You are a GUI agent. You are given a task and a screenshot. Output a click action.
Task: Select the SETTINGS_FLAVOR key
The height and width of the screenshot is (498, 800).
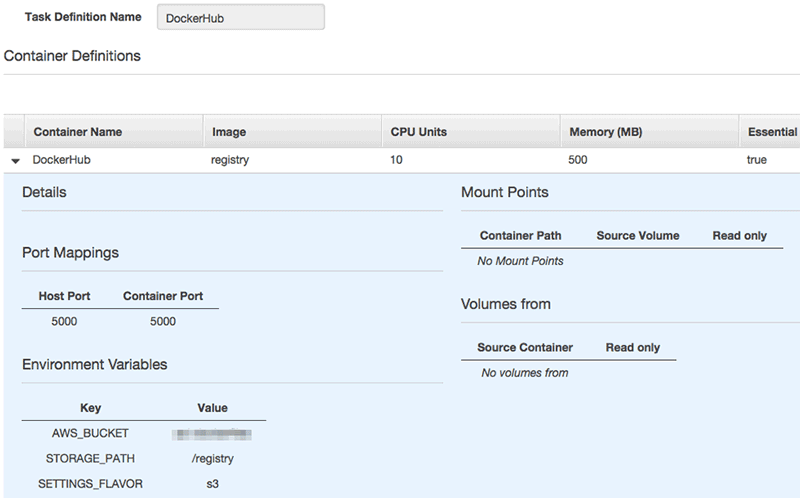click(x=90, y=484)
